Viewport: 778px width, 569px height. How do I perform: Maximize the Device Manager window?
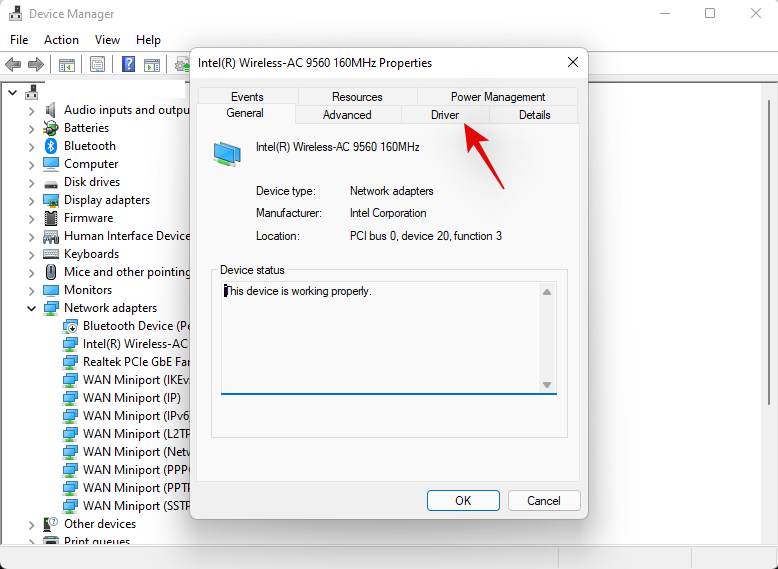(710, 13)
